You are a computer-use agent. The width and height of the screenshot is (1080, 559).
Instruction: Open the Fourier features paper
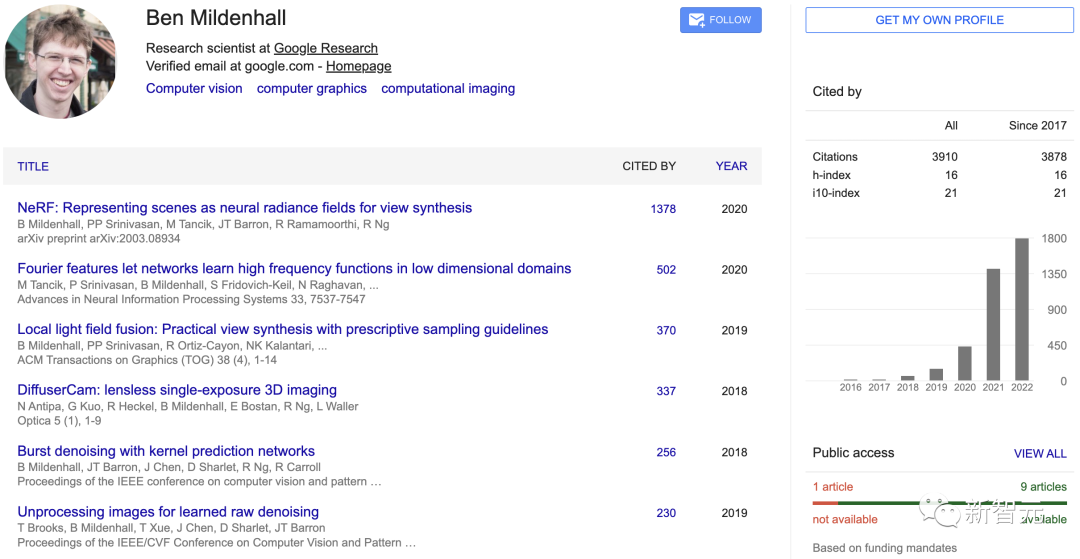tap(294, 269)
